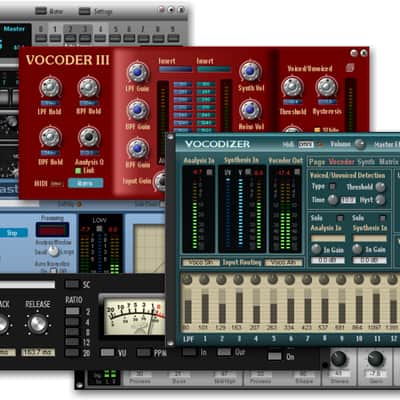The image size is (400, 400).
Task: Click the blue Learn button beside MIDI
Action: [86, 183]
